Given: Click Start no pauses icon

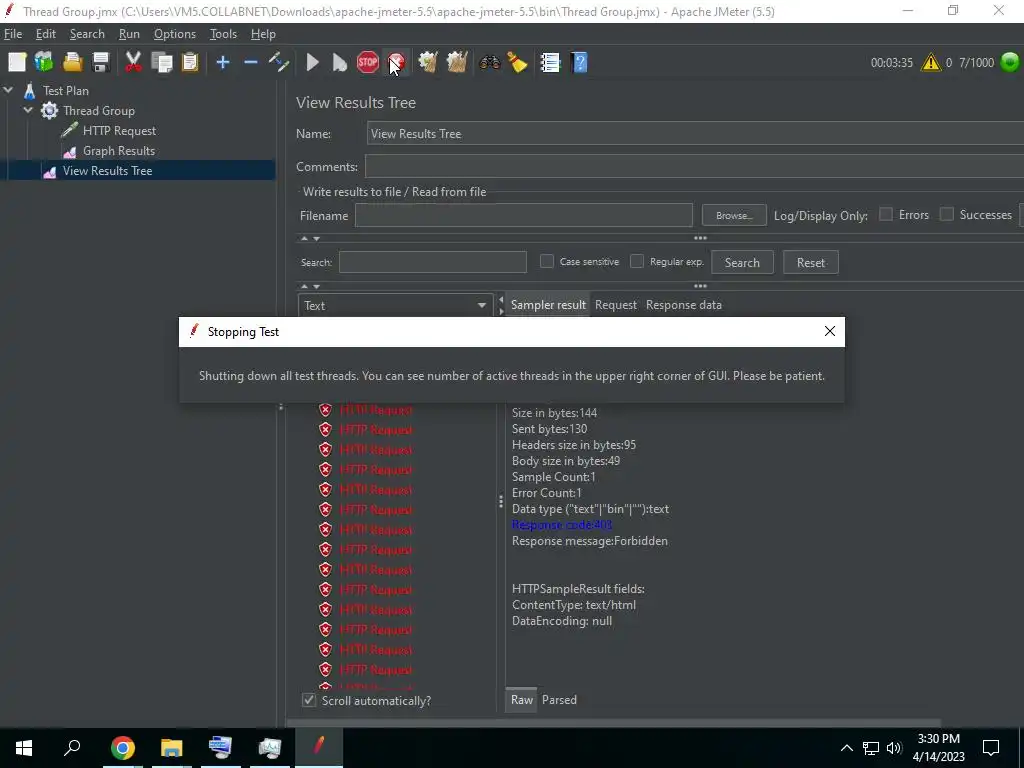Looking at the screenshot, I should pos(340,63).
